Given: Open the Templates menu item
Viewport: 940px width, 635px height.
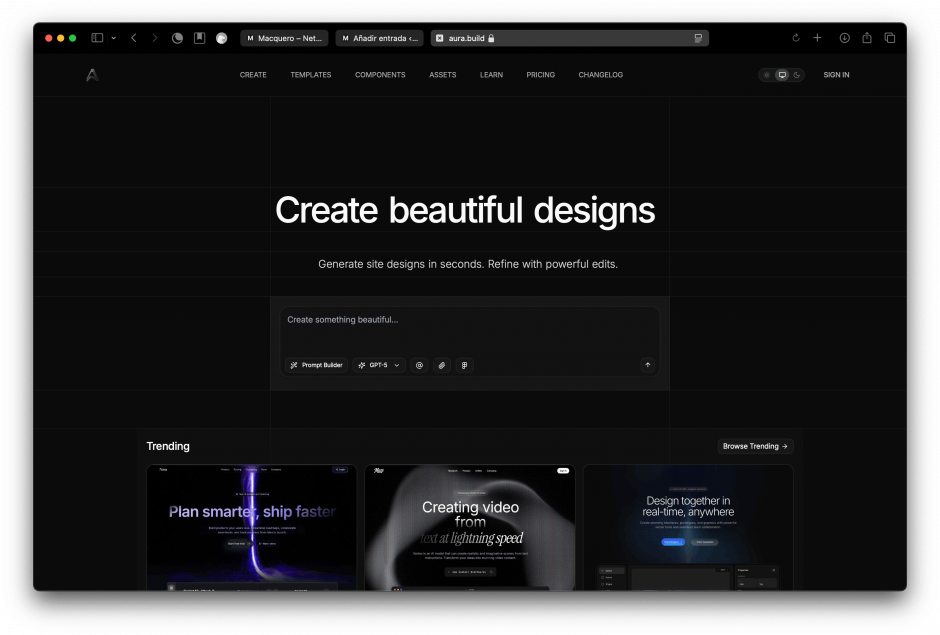Looking at the screenshot, I should coord(310,75).
